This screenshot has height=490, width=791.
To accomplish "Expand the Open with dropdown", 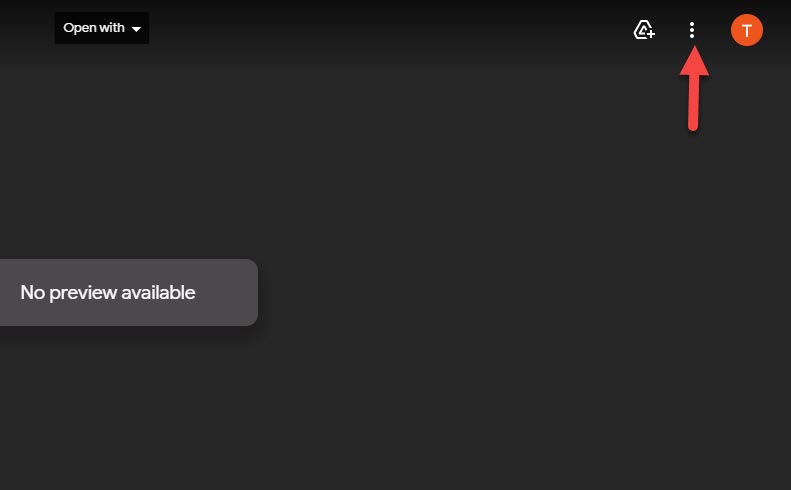I will click(101, 28).
